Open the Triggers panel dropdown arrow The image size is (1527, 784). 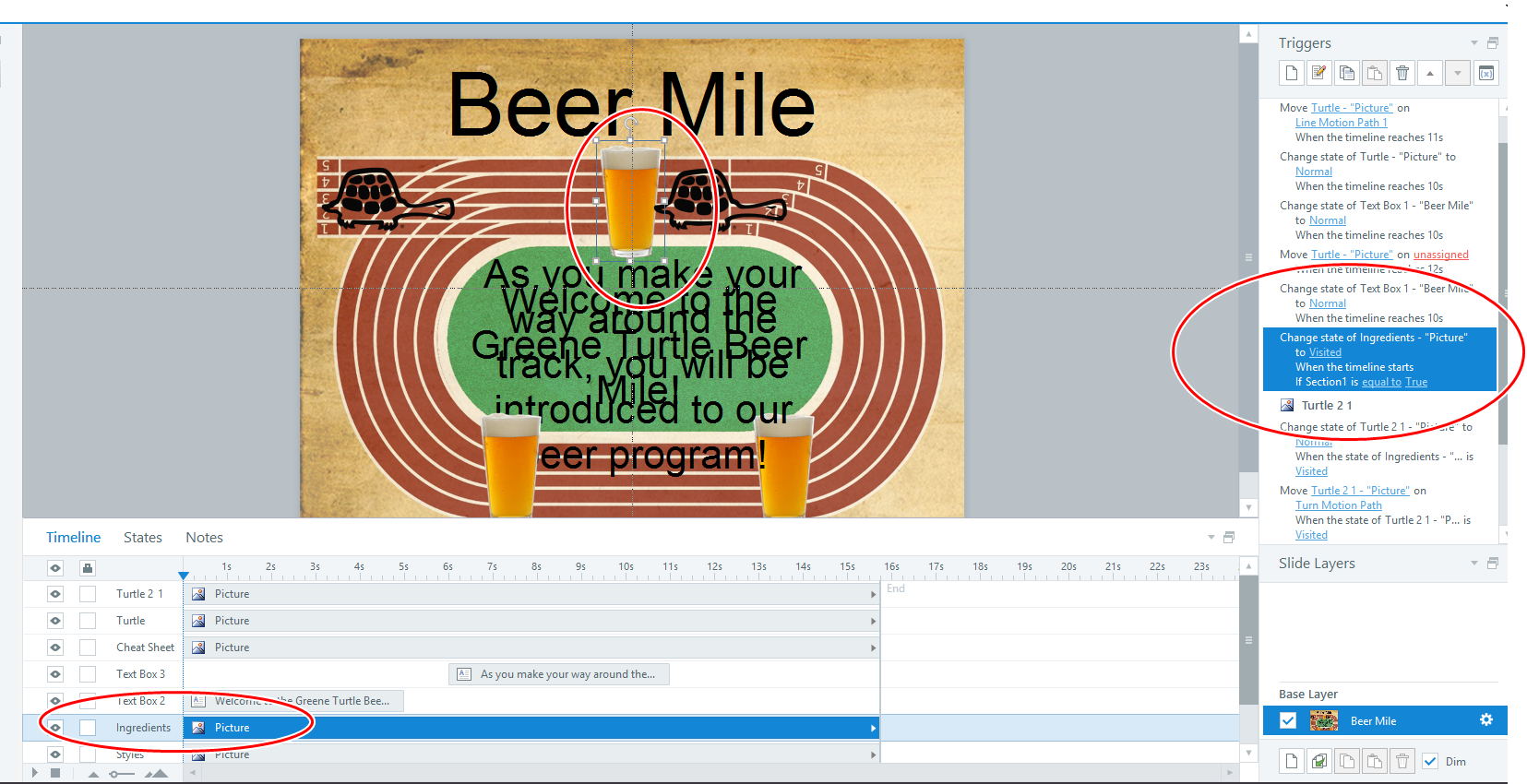[1473, 43]
